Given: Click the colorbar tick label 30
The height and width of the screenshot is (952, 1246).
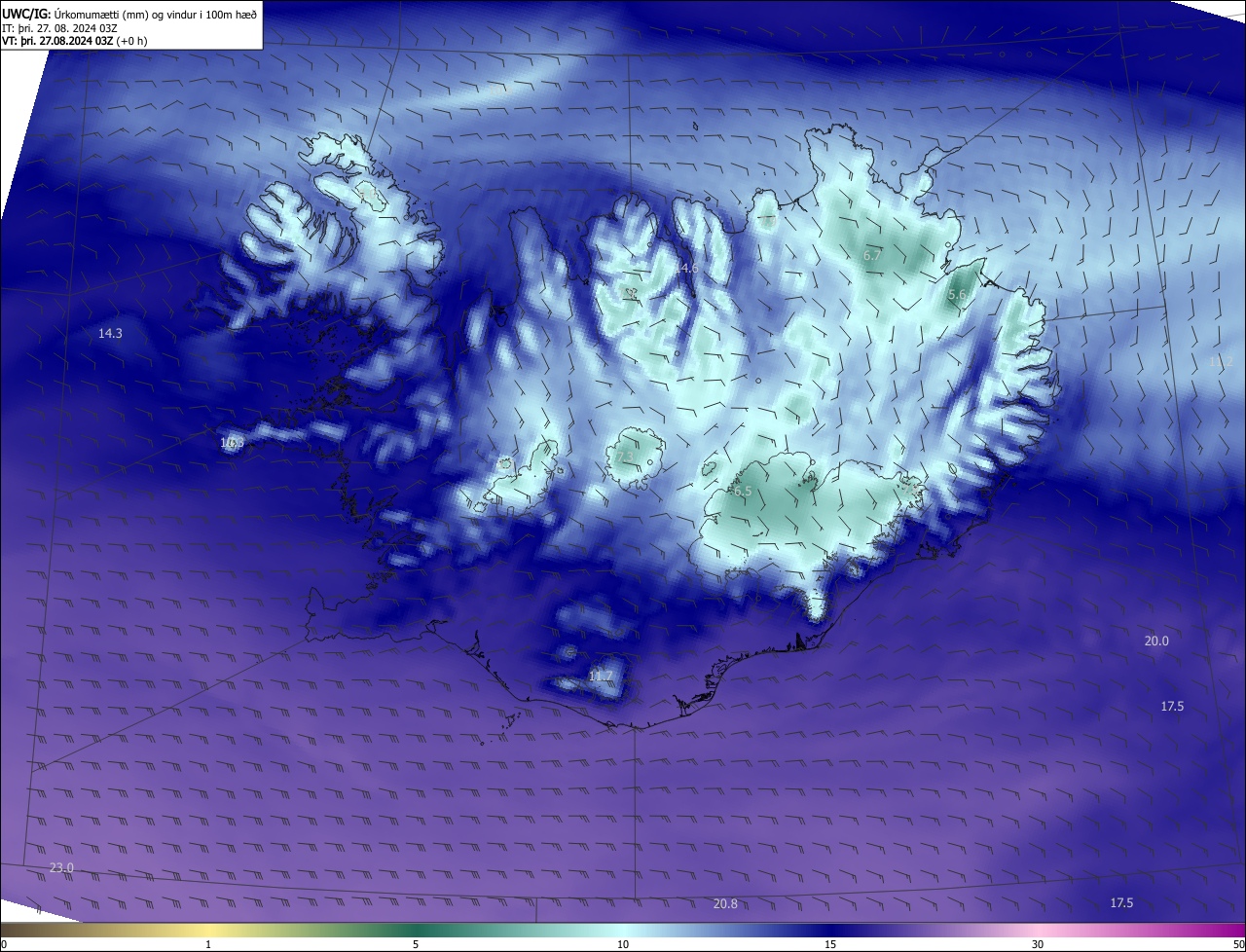Looking at the screenshot, I should tap(1038, 944).
